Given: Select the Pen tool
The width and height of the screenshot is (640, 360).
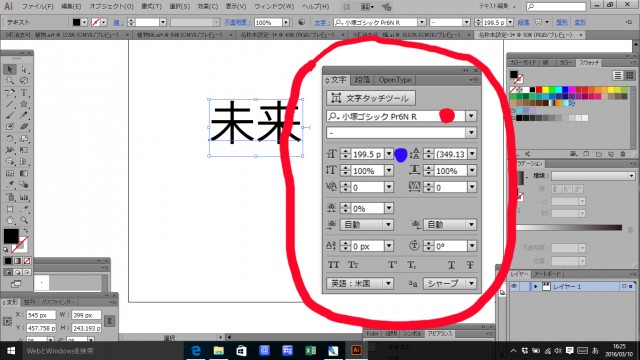Looking at the screenshot, I should tap(10, 93).
